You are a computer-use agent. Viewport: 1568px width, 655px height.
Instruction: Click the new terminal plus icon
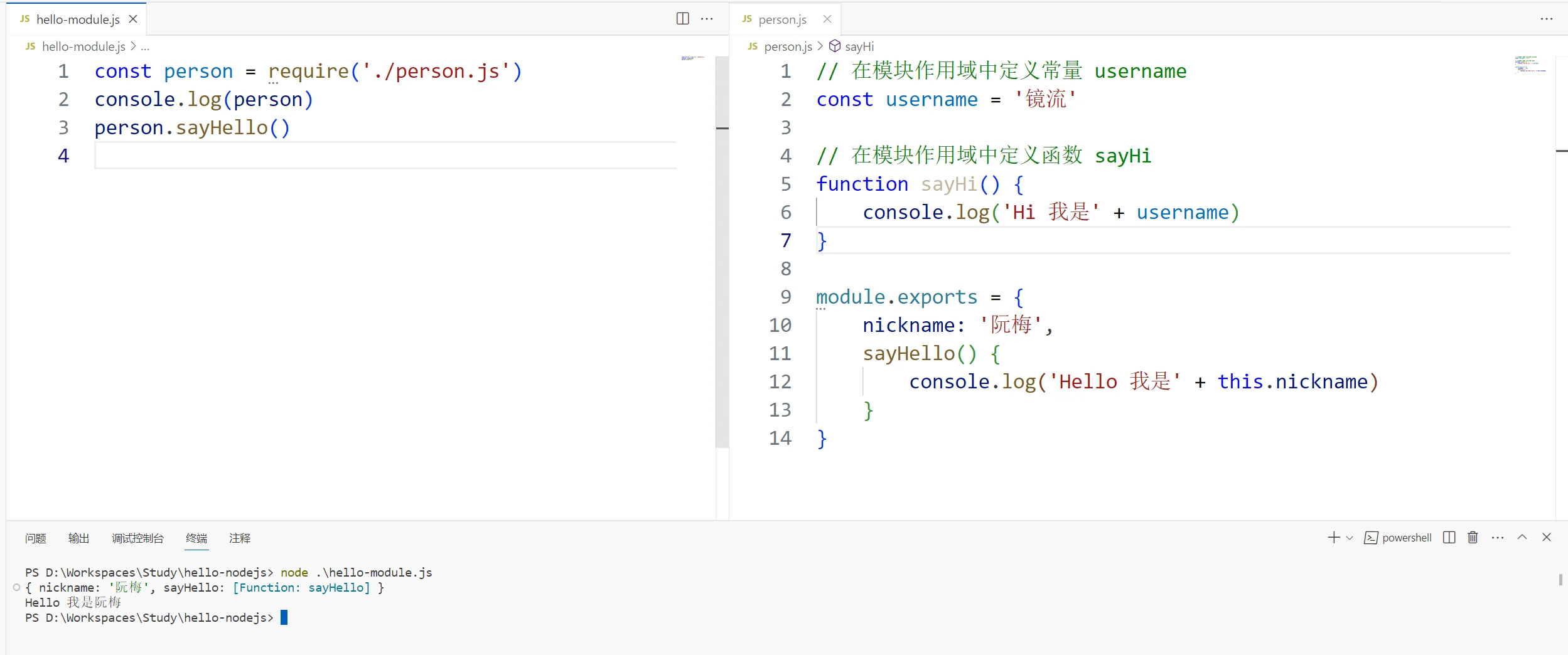pyautogui.click(x=1333, y=538)
